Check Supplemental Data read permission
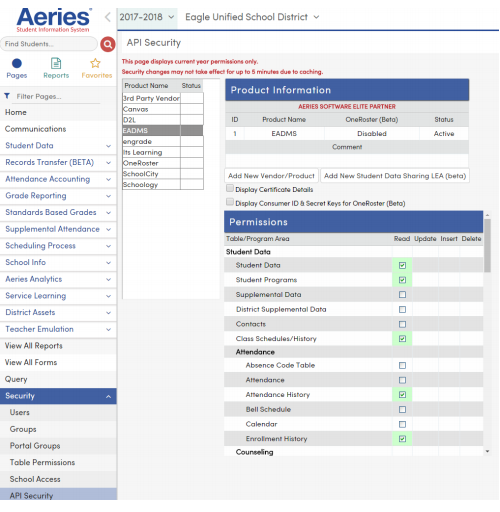500x512 pixels. pyautogui.click(x=402, y=295)
